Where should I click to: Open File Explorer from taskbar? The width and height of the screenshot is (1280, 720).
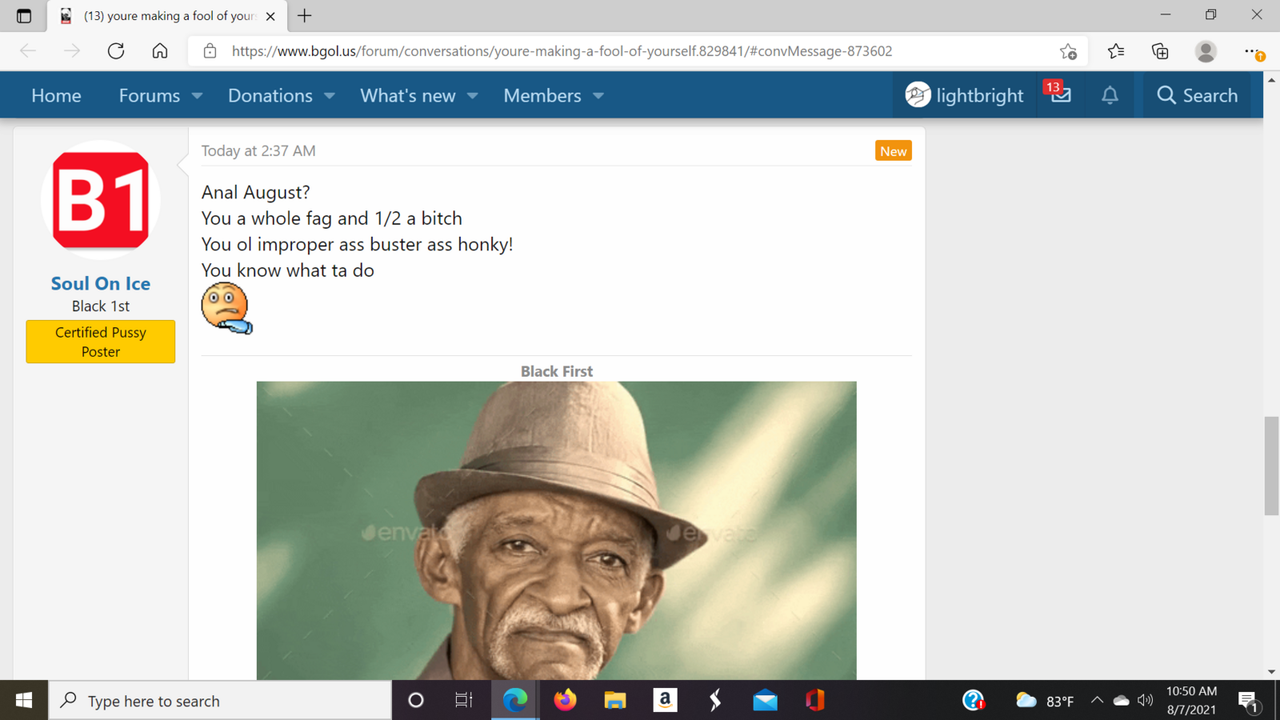pyautogui.click(x=614, y=701)
